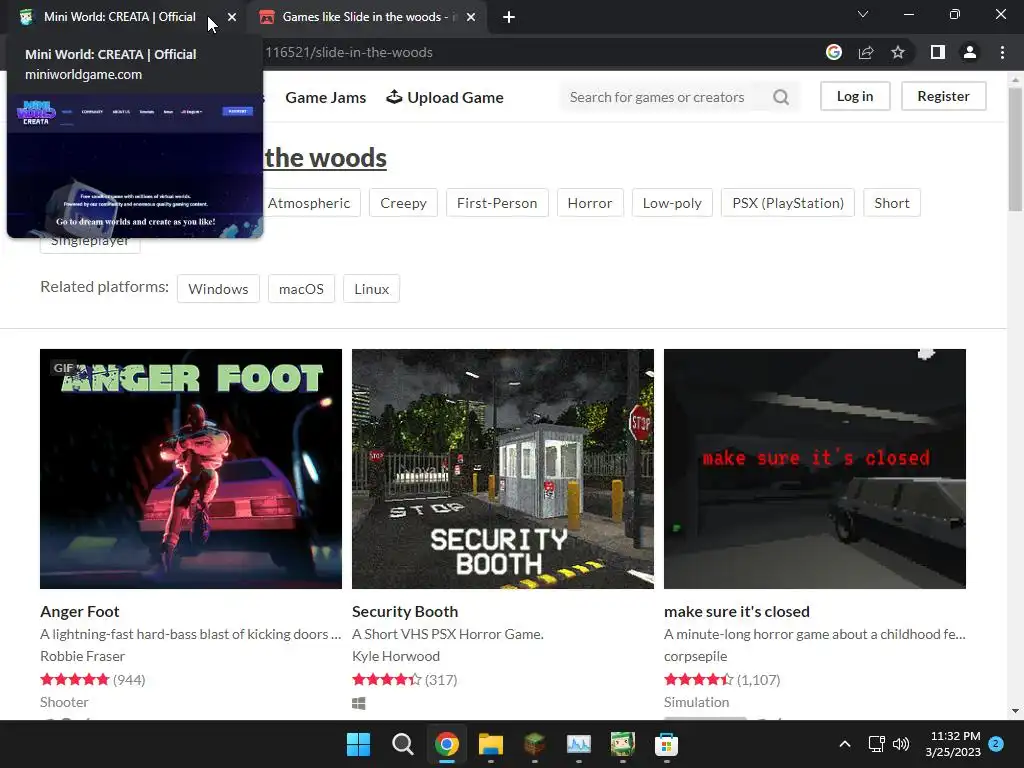Select the PSX (PlayStation) tag
Screen dimensions: 1024x768
point(788,203)
